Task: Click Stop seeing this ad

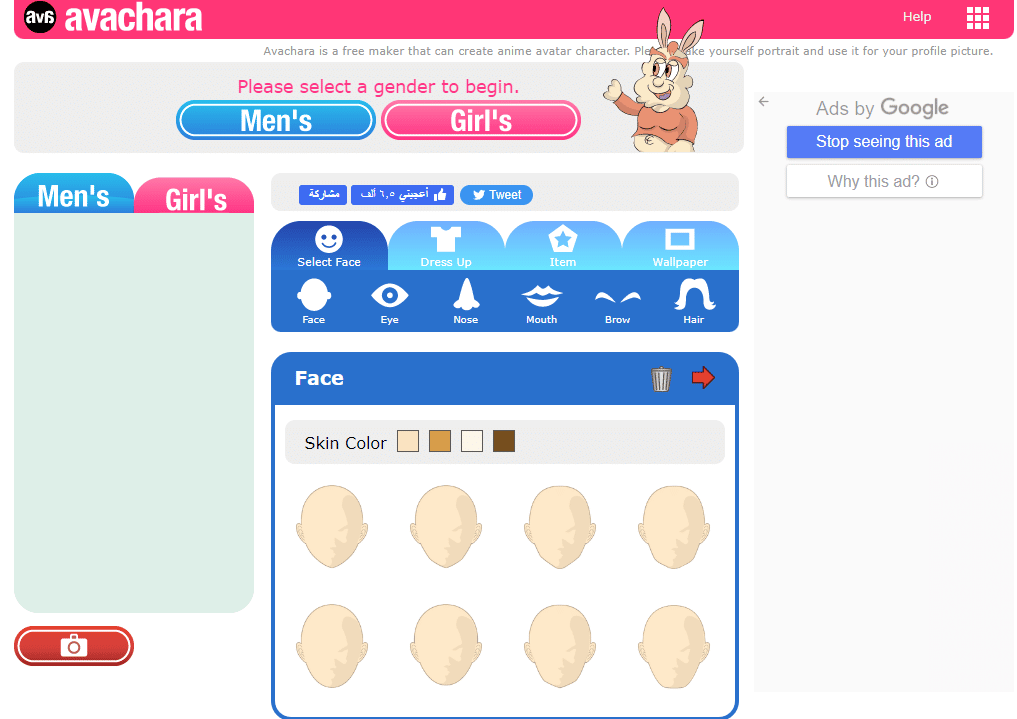Action: point(884,142)
